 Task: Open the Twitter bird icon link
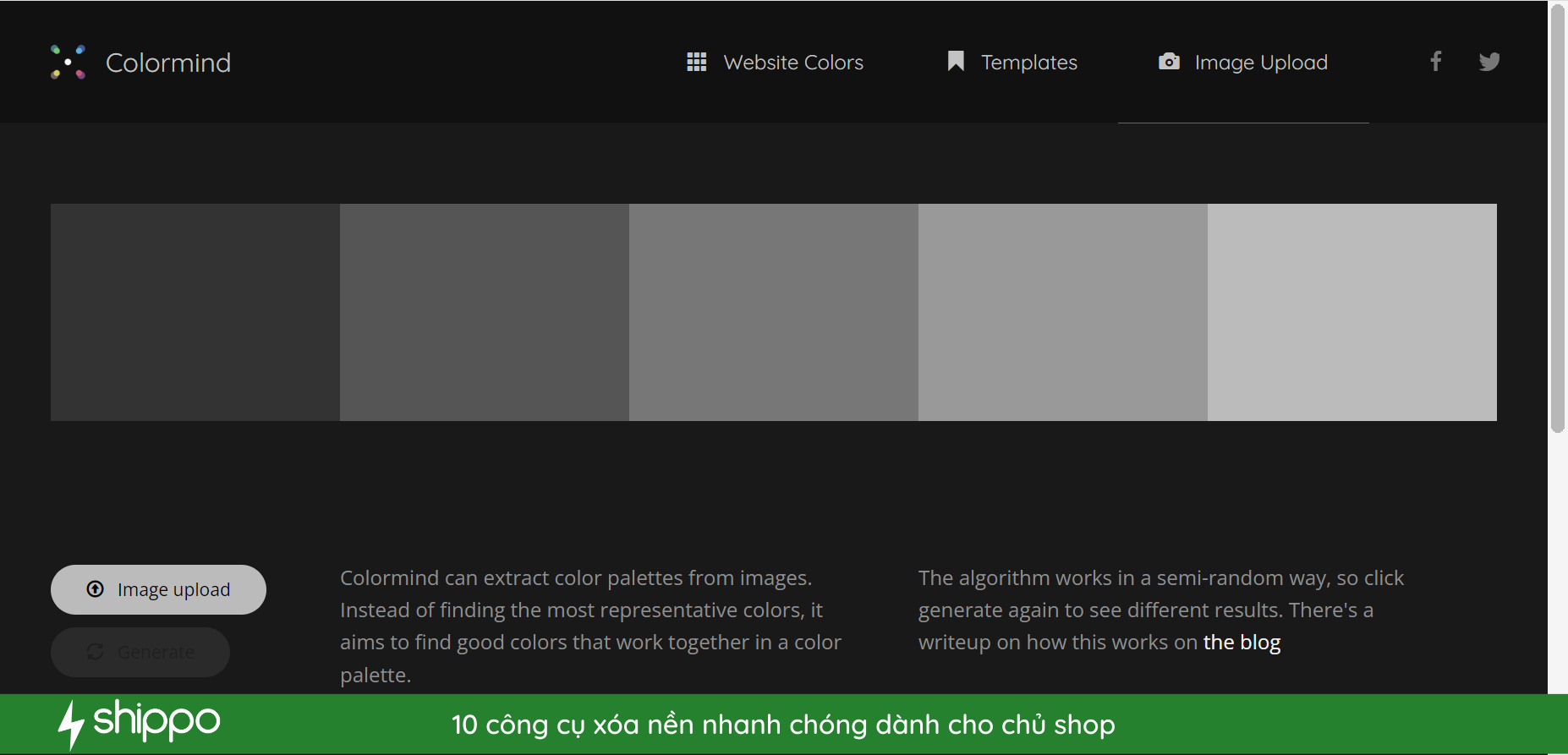[x=1489, y=62]
